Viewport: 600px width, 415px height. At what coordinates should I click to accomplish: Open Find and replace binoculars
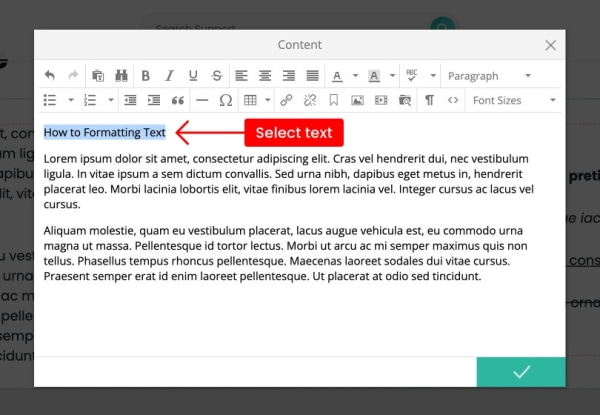(121, 76)
